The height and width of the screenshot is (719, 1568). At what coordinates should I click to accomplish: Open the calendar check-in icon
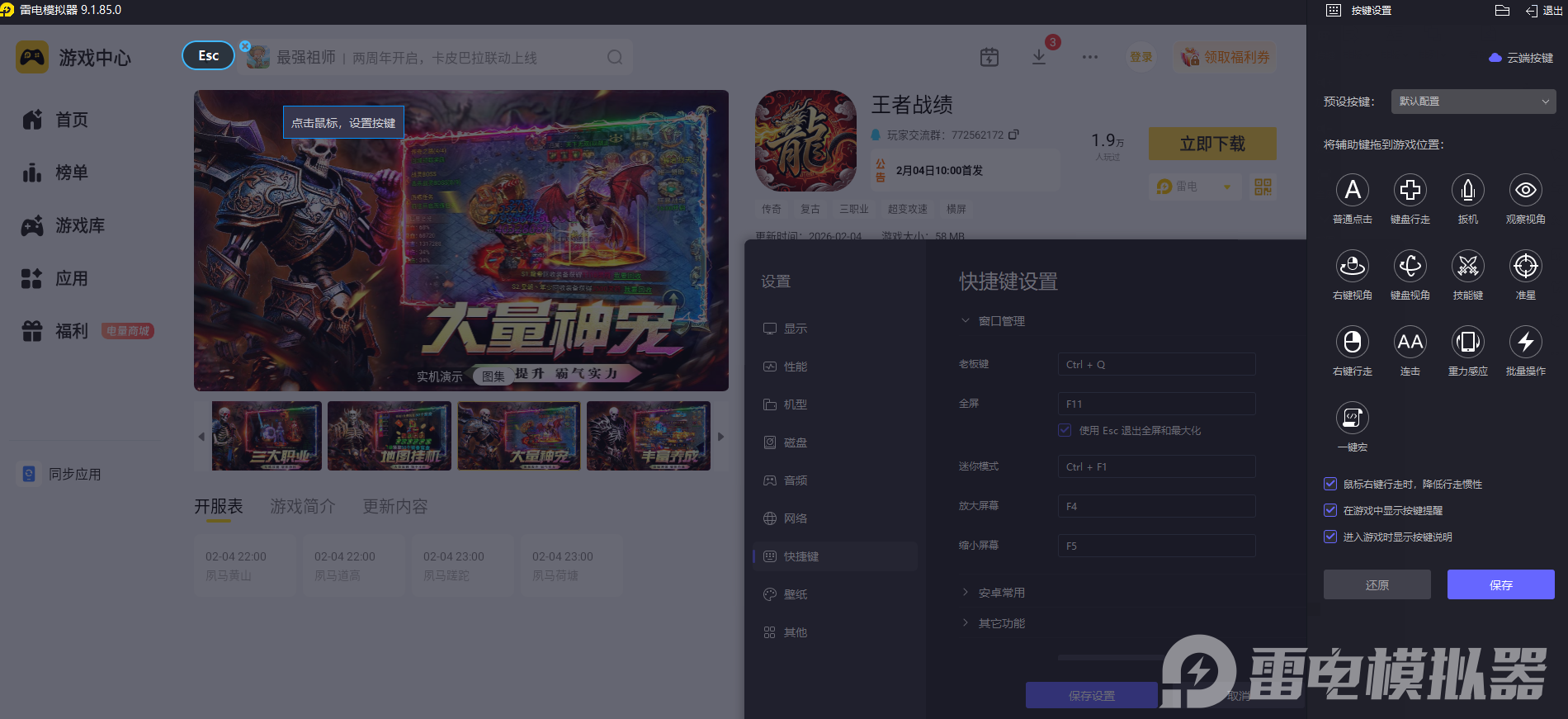(989, 57)
